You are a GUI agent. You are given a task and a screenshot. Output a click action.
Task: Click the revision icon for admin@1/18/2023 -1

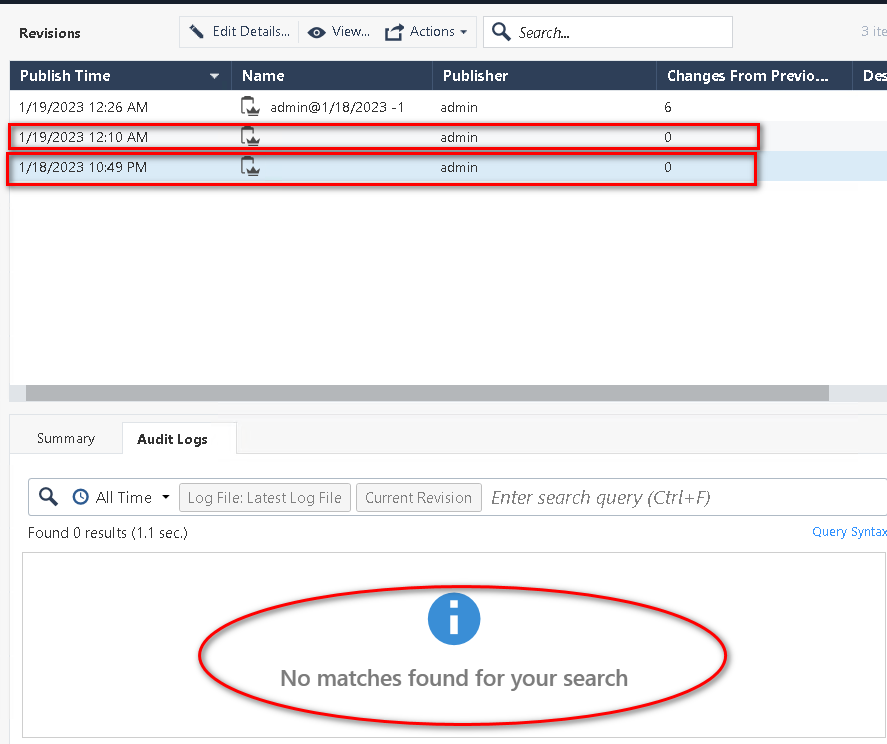tap(250, 107)
